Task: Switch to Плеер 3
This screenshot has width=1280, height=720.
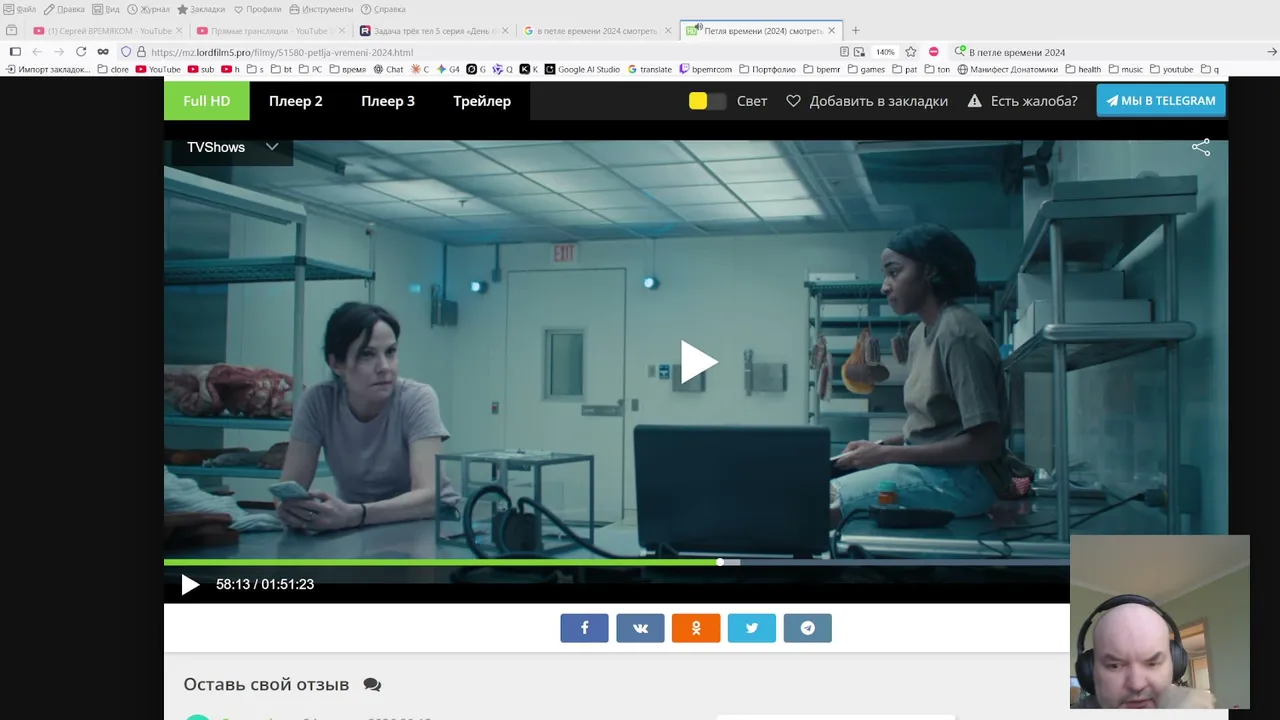Action: pos(388,101)
